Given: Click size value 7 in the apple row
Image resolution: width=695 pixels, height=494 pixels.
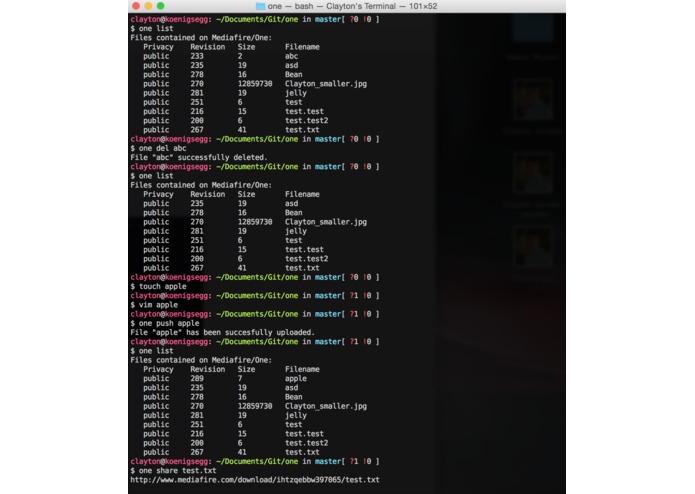Looking at the screenshot, I should [x=240, y=379].
